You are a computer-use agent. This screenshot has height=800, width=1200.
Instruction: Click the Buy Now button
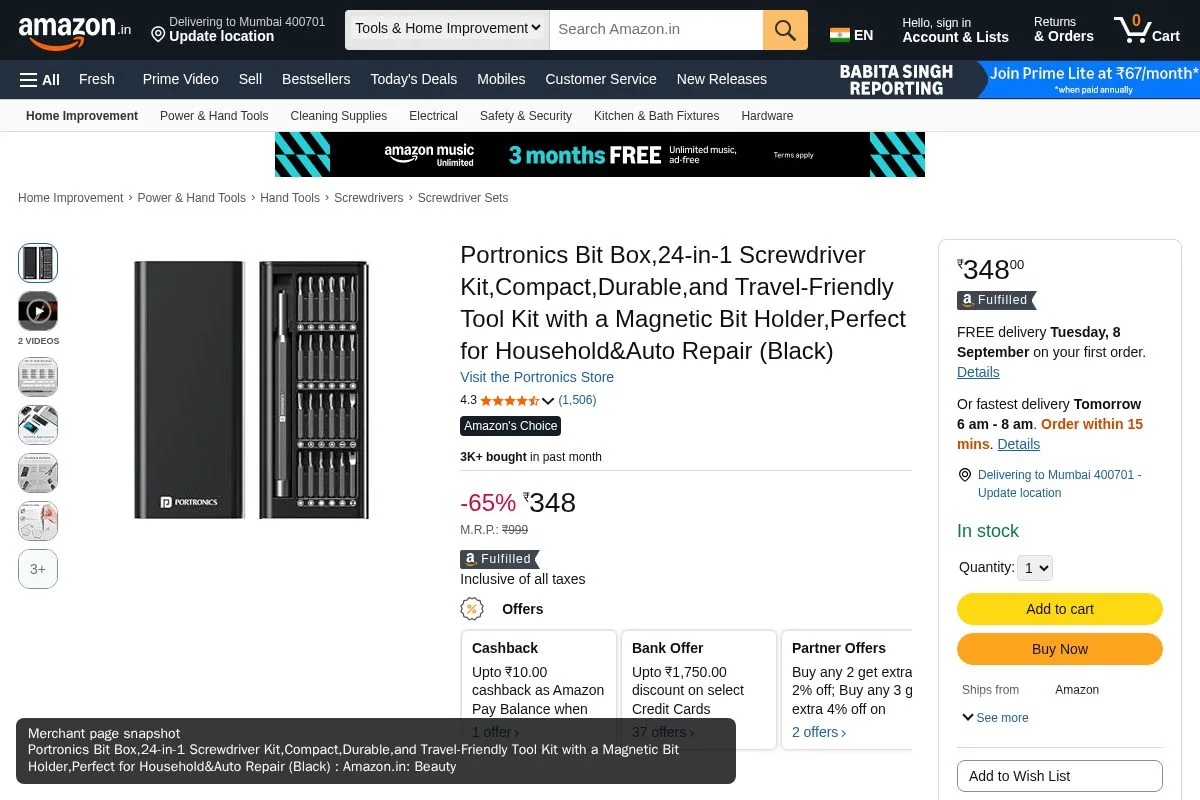[x=1060, y=649]
